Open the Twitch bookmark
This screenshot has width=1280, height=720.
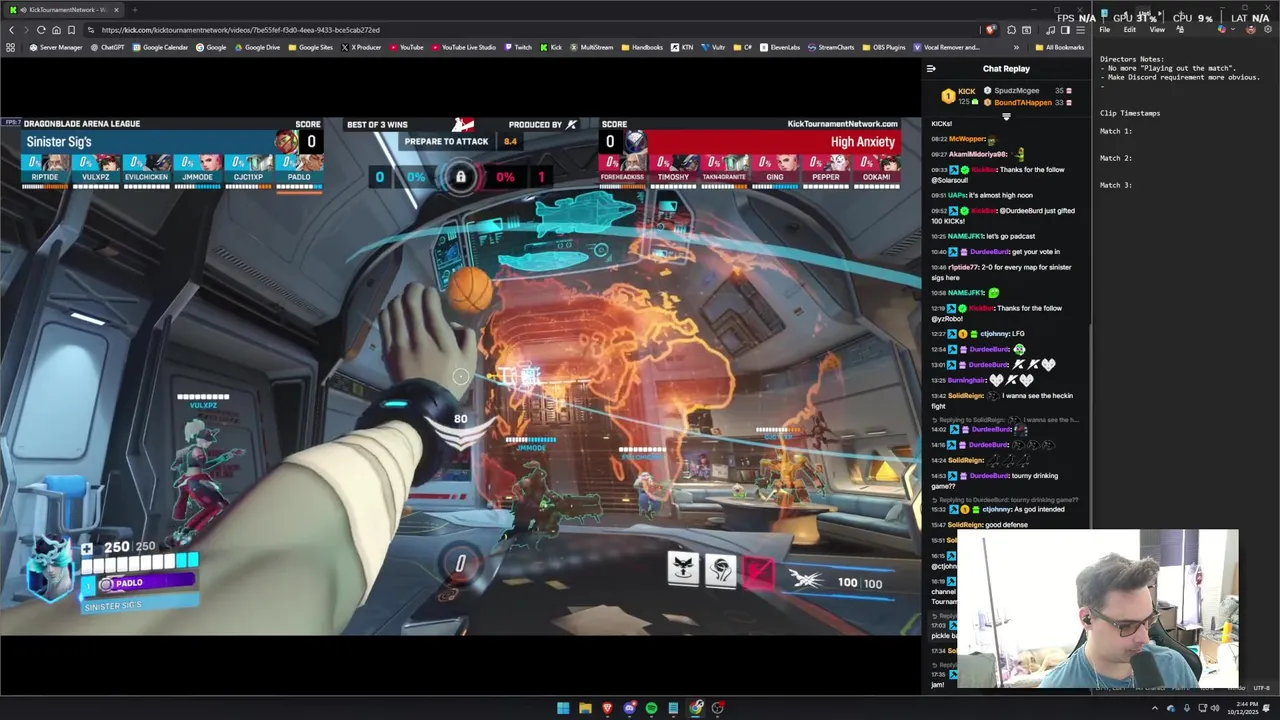point(518,47)
